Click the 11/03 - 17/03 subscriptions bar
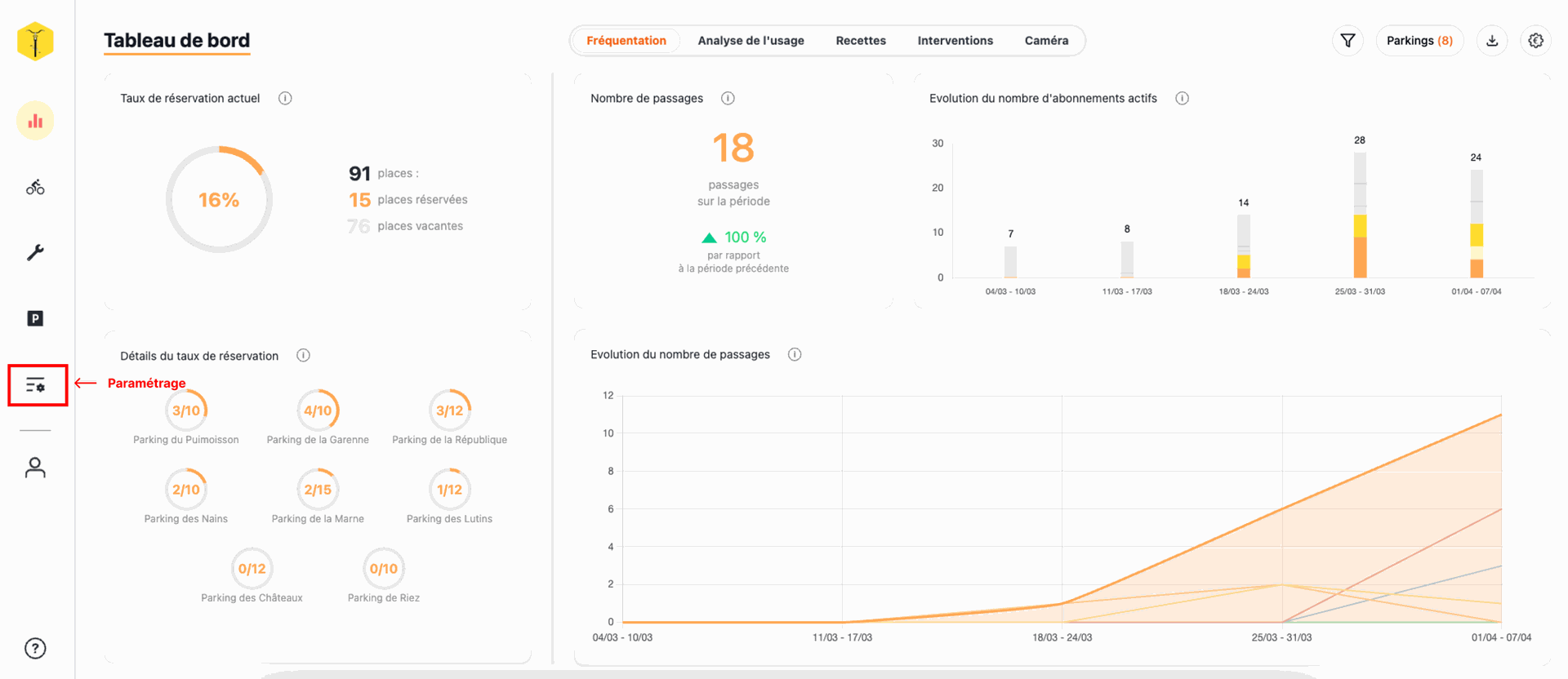Screen dimensions: 1568x679 1127,260
